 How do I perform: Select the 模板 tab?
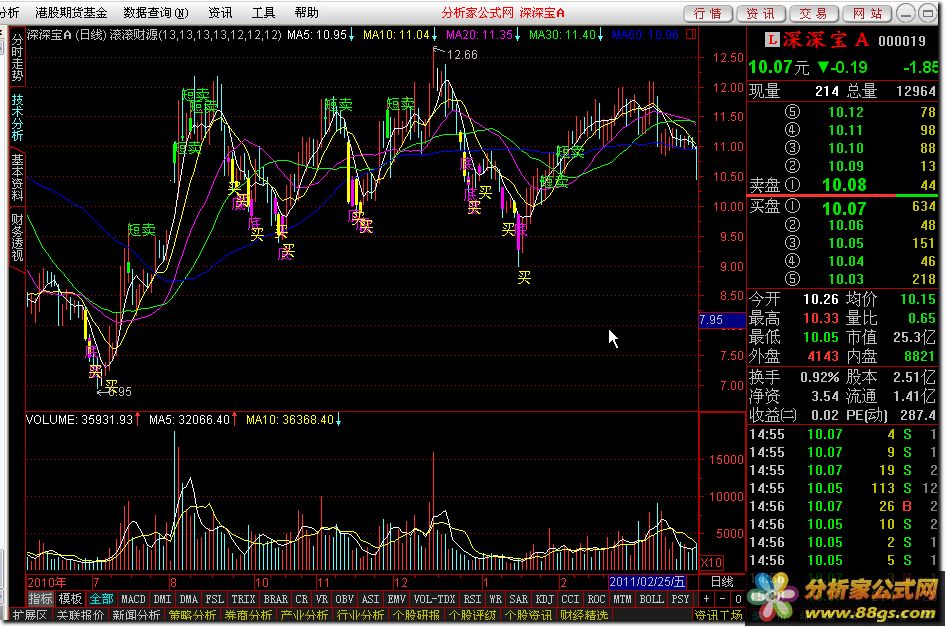coord(70,599)
